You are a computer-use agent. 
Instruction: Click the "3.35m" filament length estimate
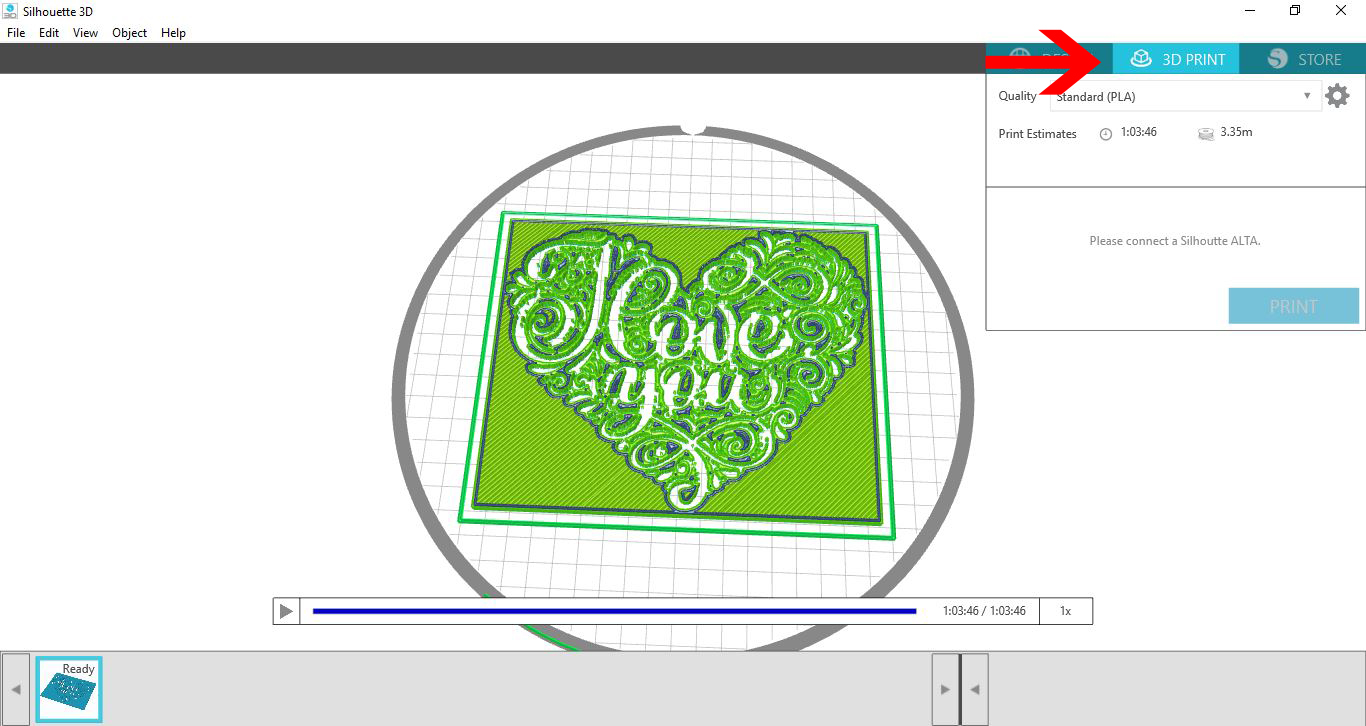(x=1237, y=132)
